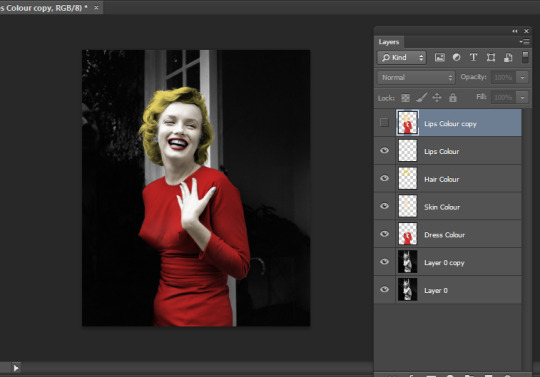540x377 pixels.
Task: Click the Skin Colour layer thumbnail
Action: click(408, 206)
